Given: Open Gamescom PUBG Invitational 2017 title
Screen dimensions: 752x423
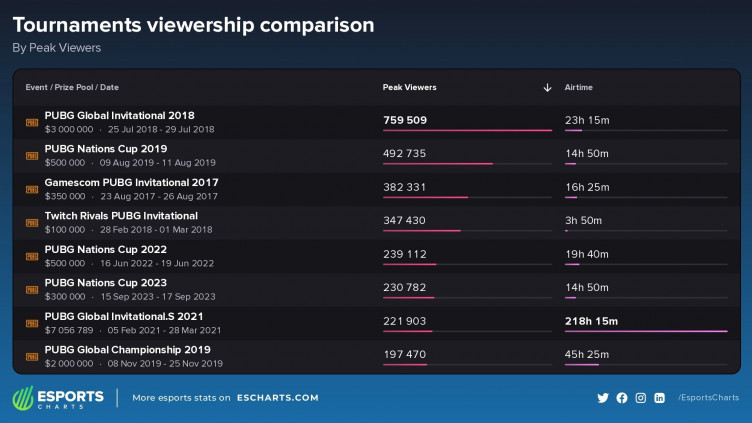Looking at the screenshot, I should 131,182.
